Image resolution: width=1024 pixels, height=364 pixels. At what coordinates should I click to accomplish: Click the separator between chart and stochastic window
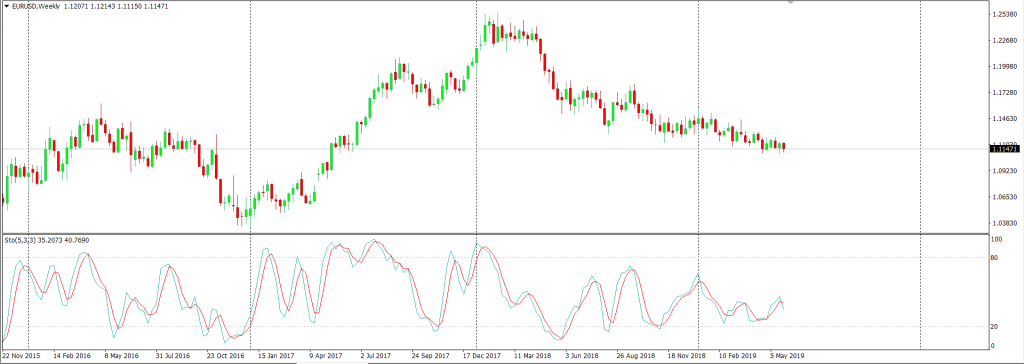[493, 233]
